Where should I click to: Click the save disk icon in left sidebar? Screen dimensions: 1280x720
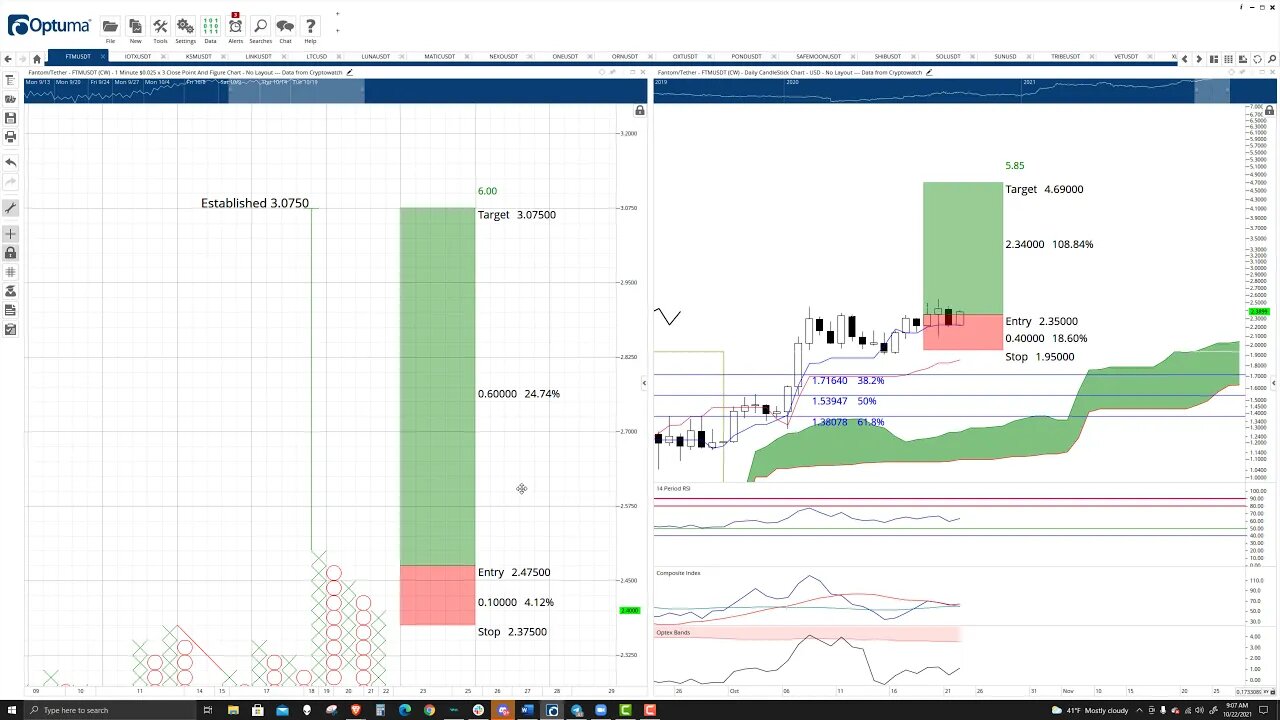[10, 118]
